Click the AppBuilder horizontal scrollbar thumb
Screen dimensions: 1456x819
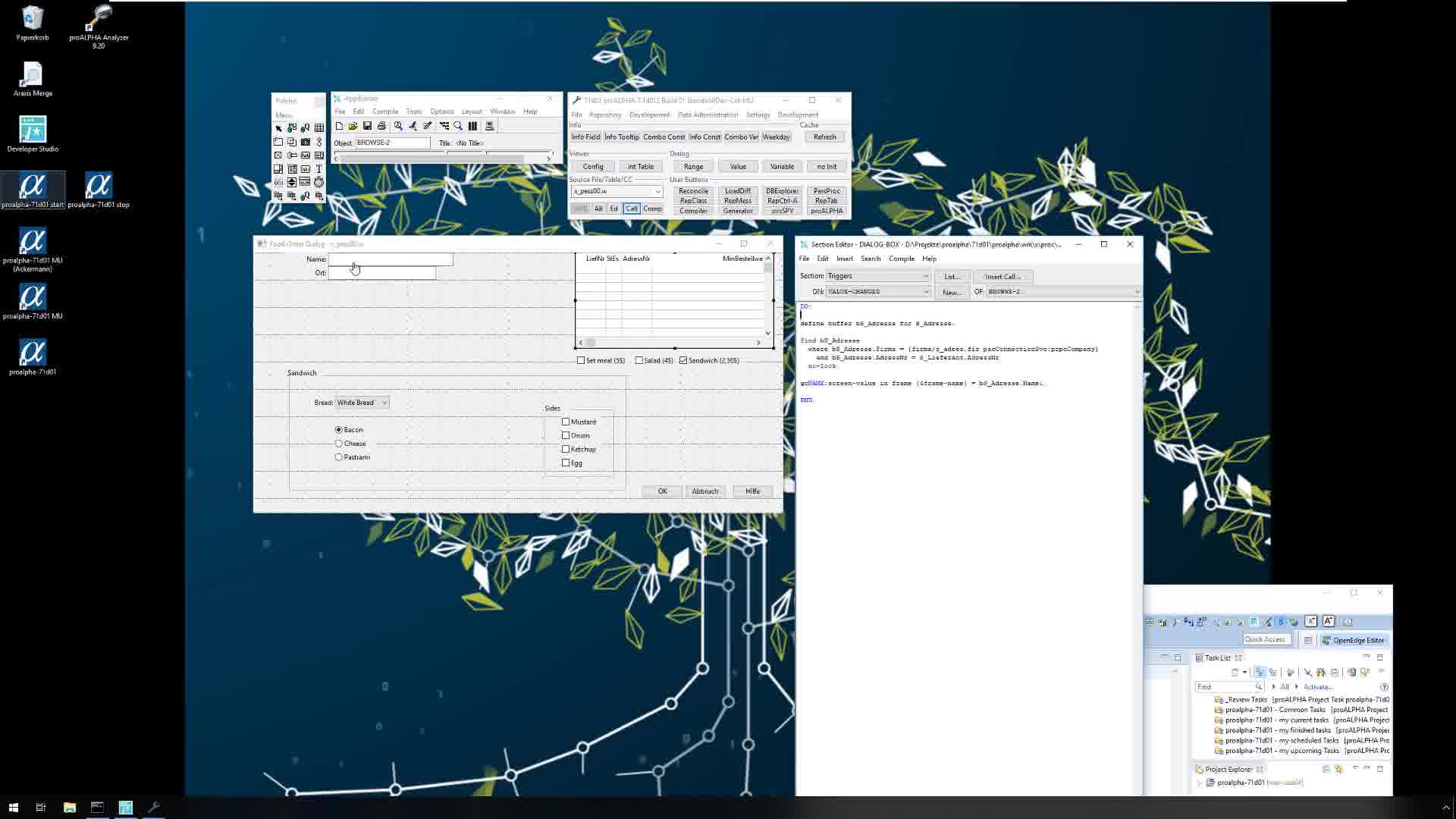(x=432, y=158)
